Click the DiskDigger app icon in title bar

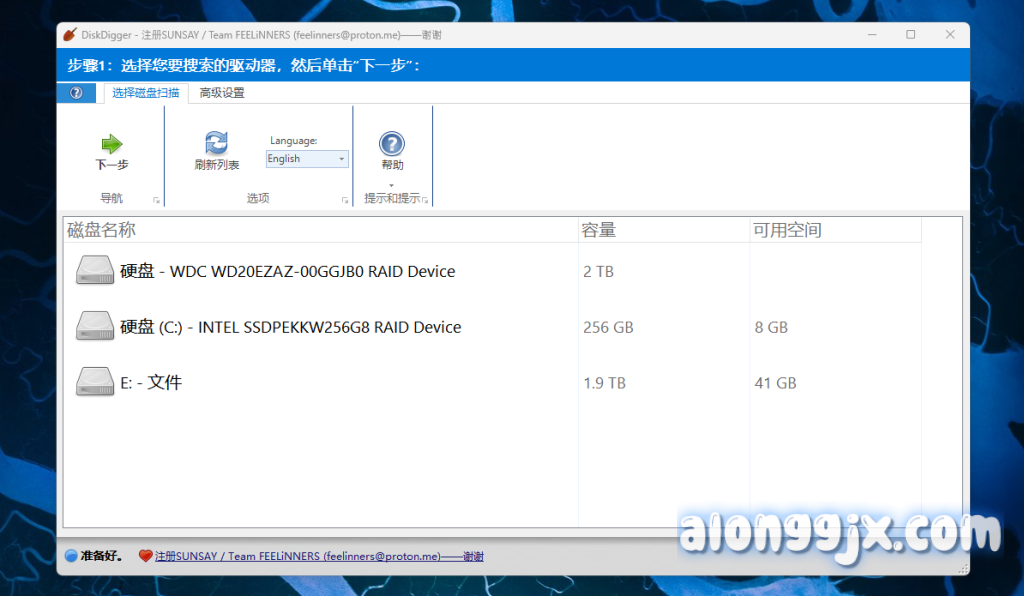(69, 35)
